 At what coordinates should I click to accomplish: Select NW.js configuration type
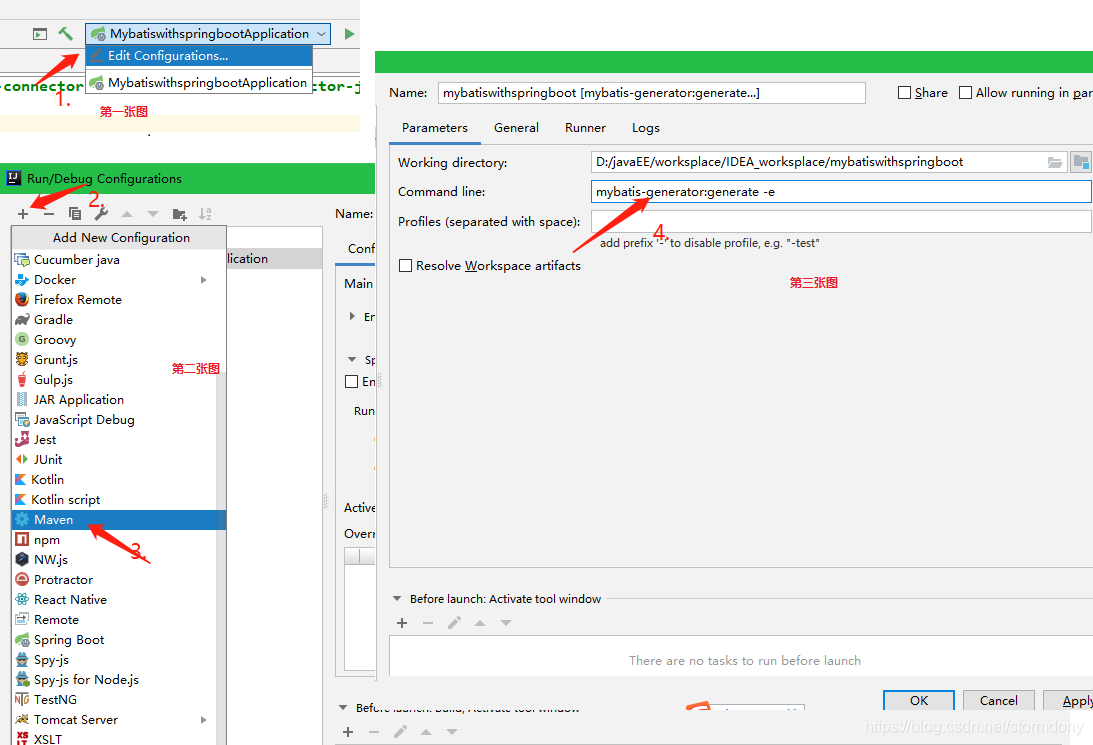[114, 560]
